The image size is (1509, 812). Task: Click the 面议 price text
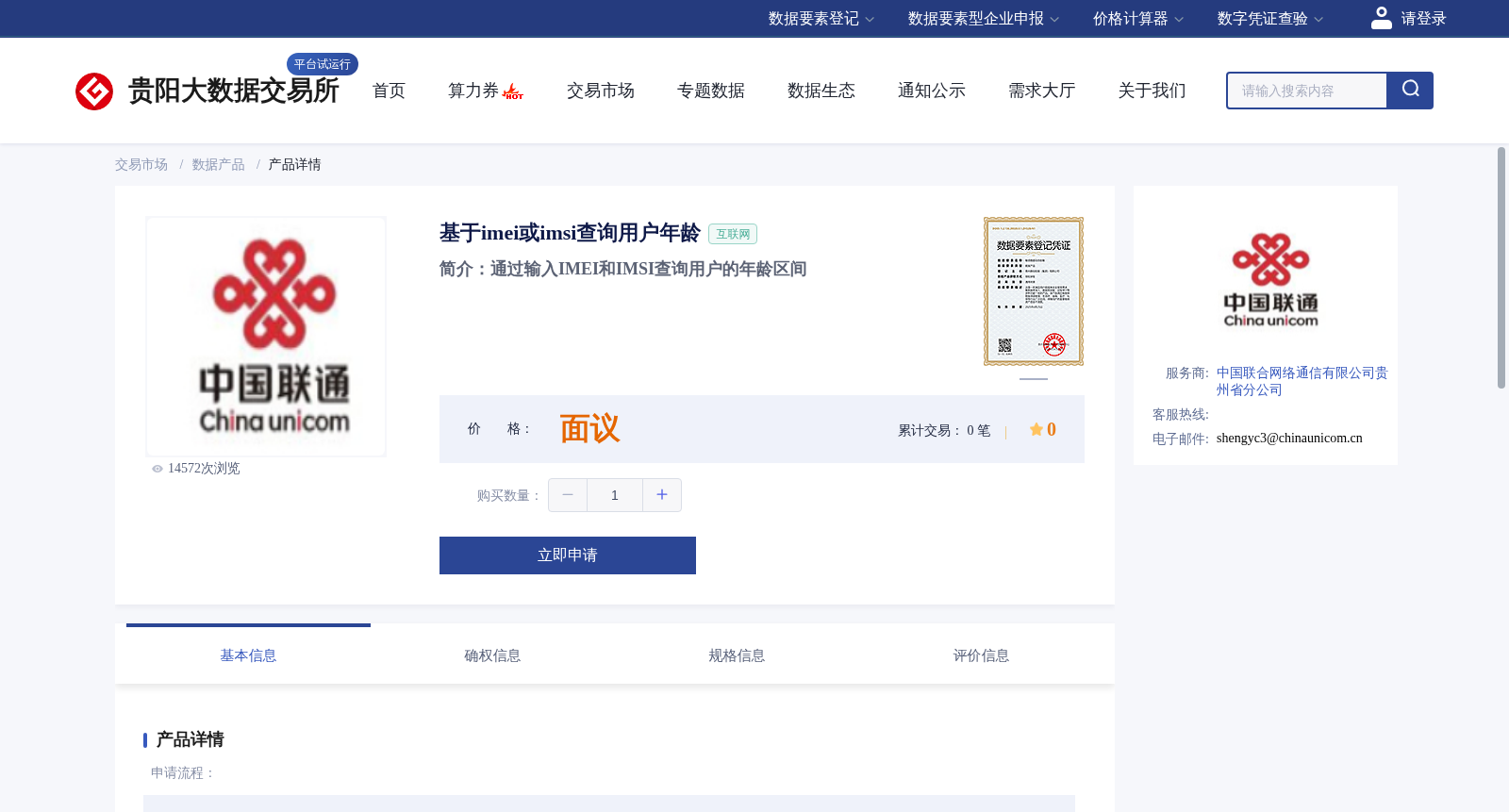click(589, 429)
